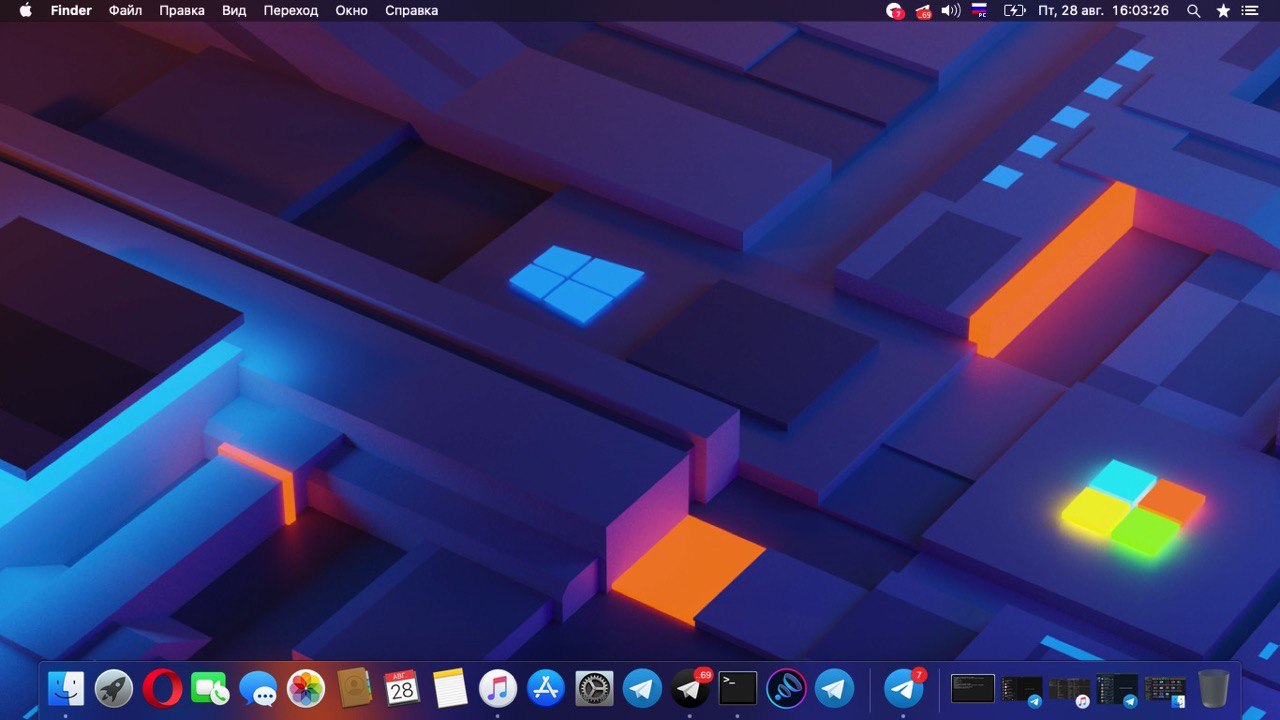Switch input source via Russian flag
Image resolution: width=1280 pixels, height=720 pixels.
pos(980,10)
